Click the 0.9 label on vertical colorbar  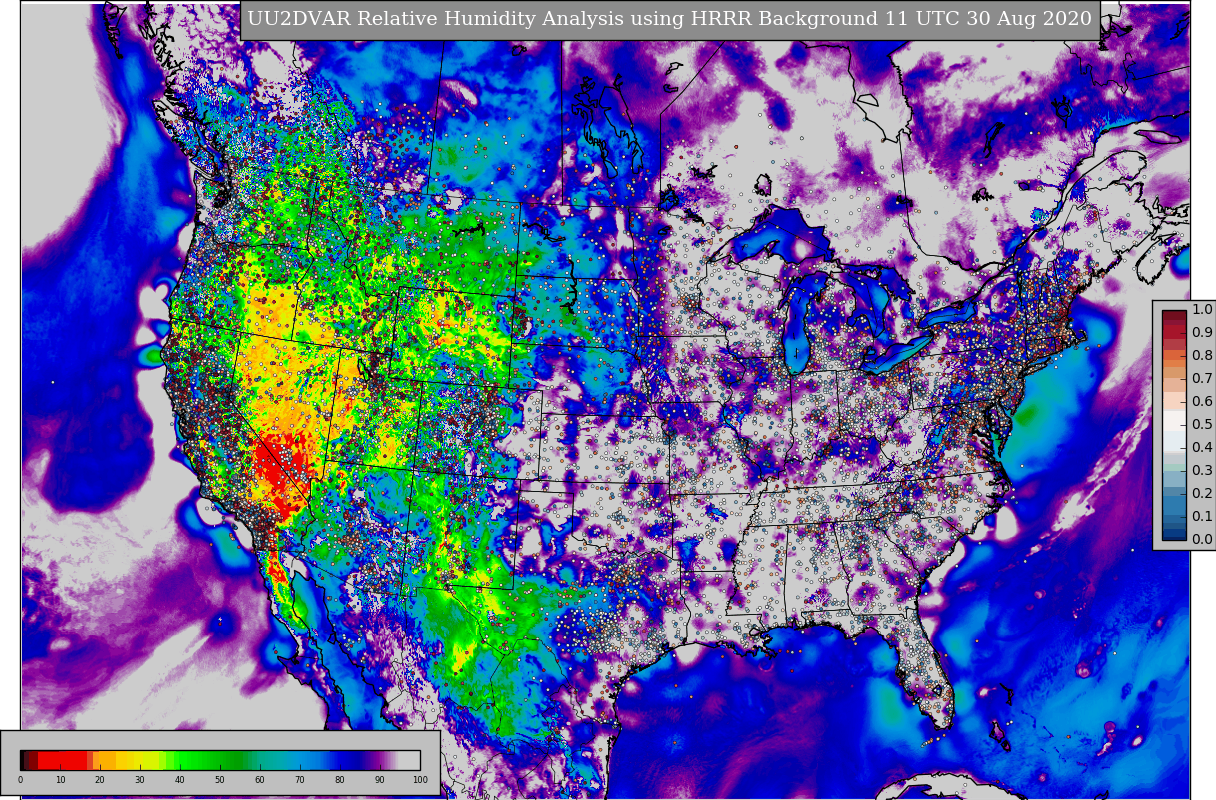tap(1202, 333)
